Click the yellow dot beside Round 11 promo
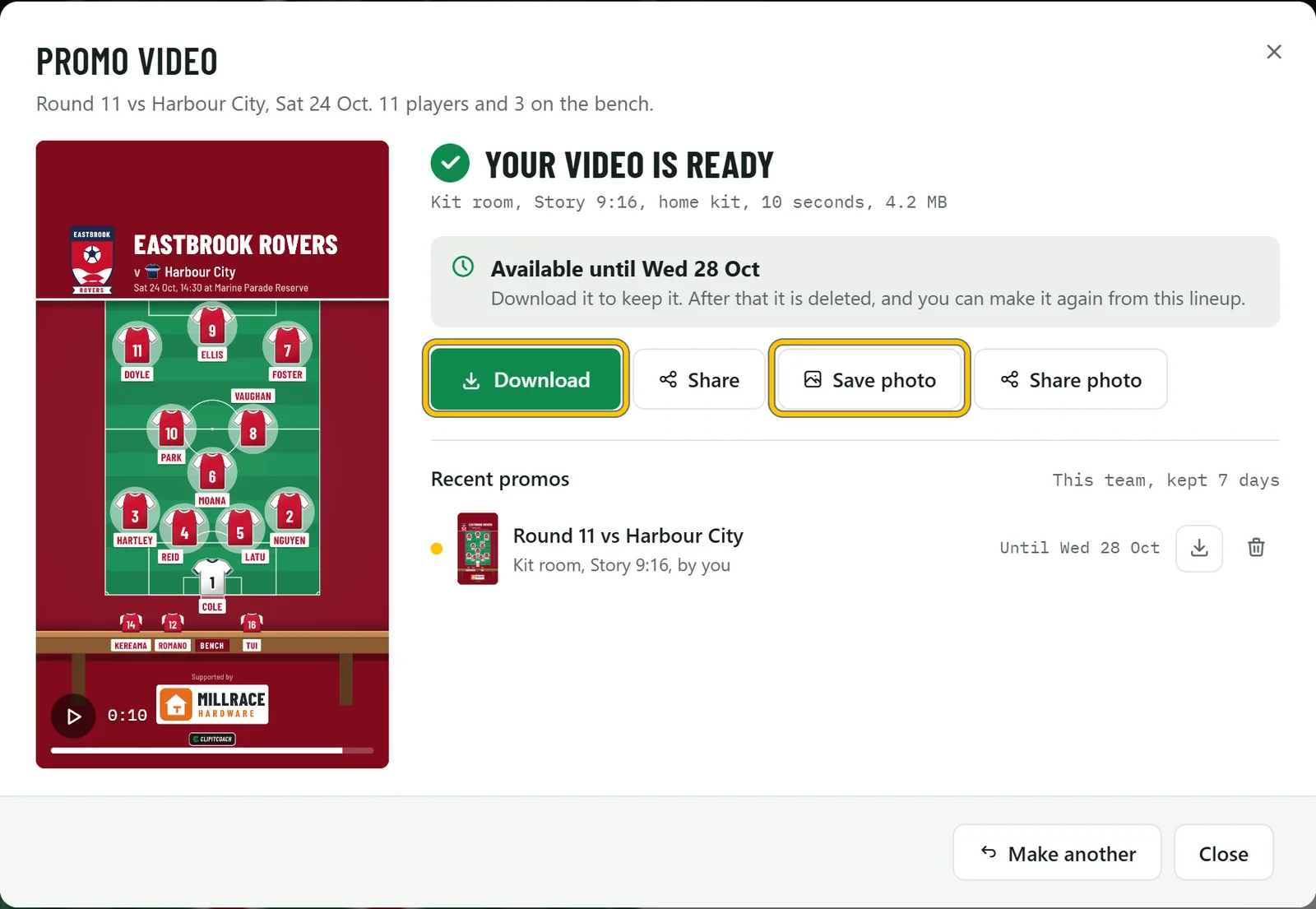 (437, 549)
